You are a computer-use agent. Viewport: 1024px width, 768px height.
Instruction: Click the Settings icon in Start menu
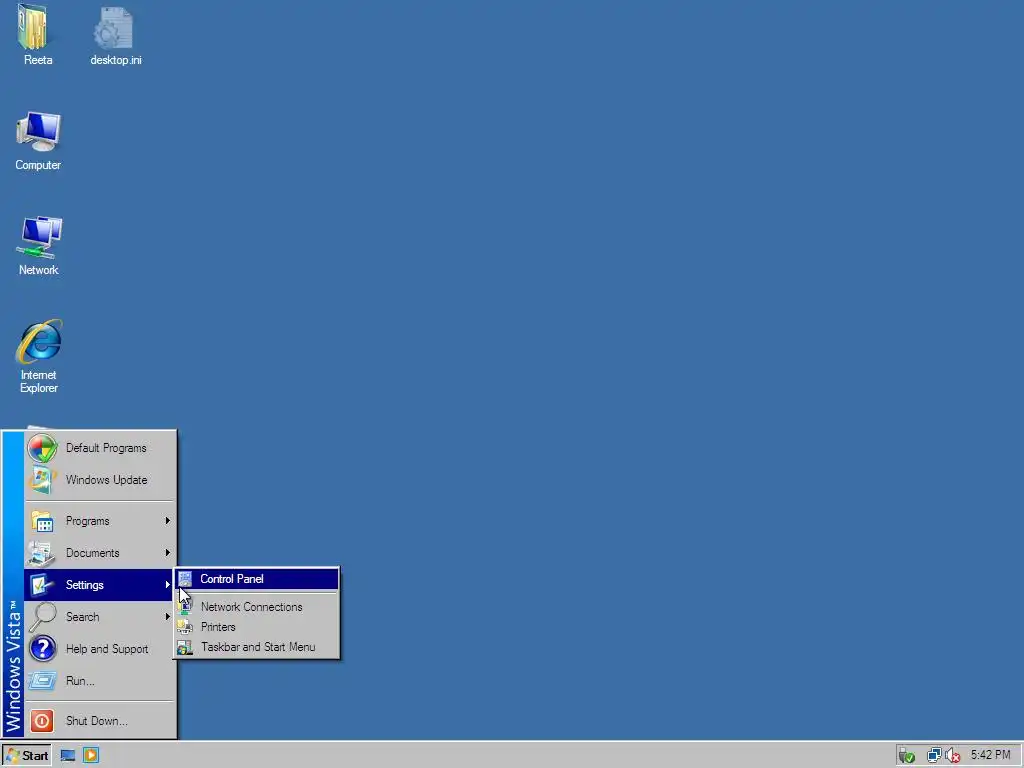point(42,585)
